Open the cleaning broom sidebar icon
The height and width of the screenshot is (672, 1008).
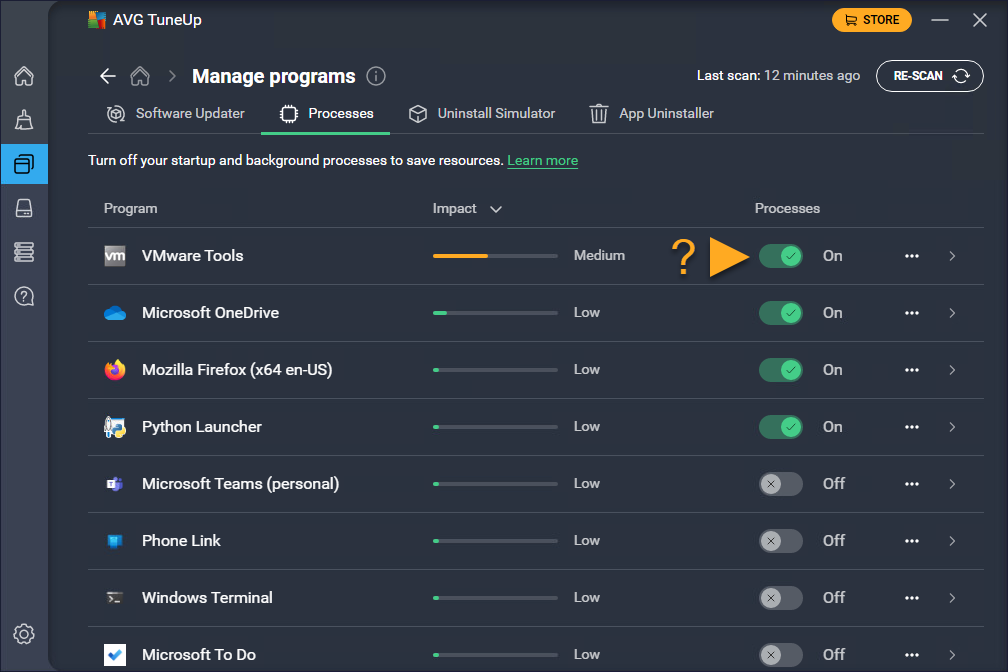pyautogui.click(x=24, y=120)
